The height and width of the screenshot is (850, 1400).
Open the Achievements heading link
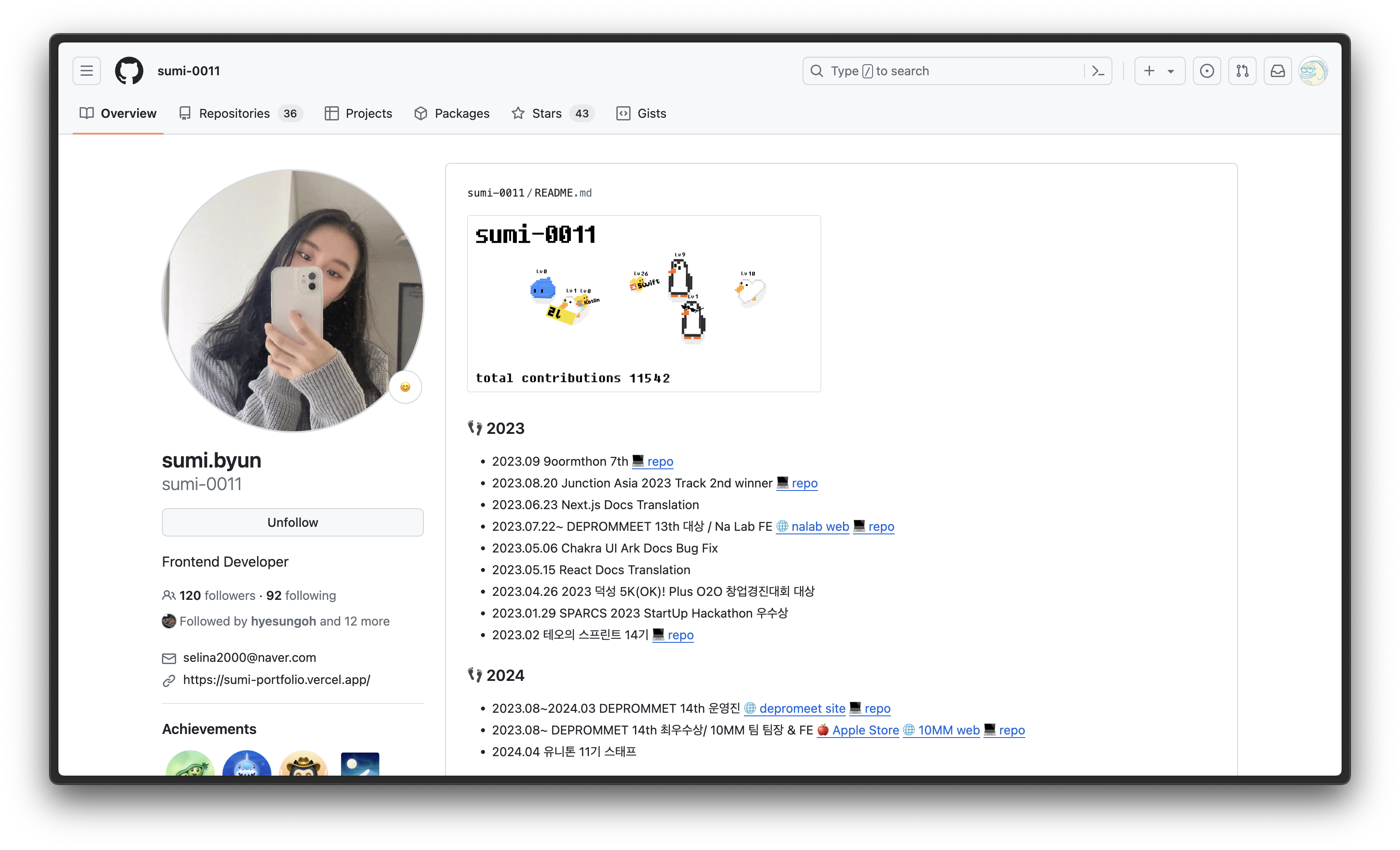209,729
